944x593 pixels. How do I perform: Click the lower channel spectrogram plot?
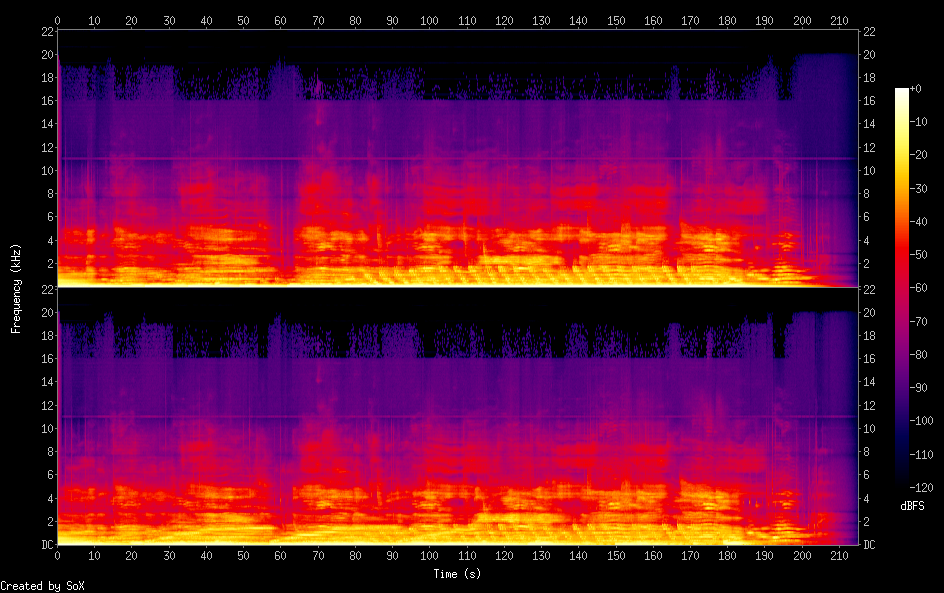tap(457, 416)
